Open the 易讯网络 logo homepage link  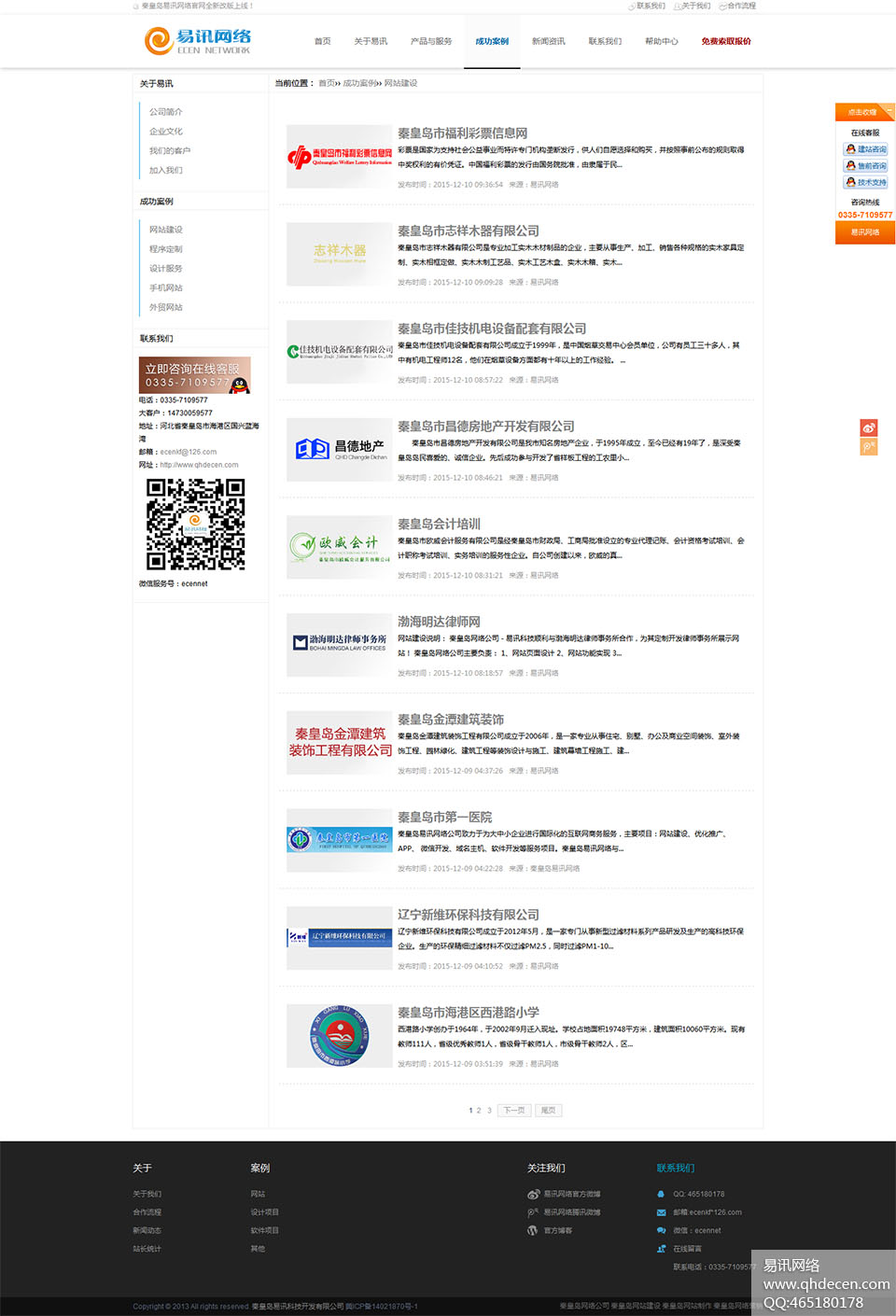coord(198,41)
